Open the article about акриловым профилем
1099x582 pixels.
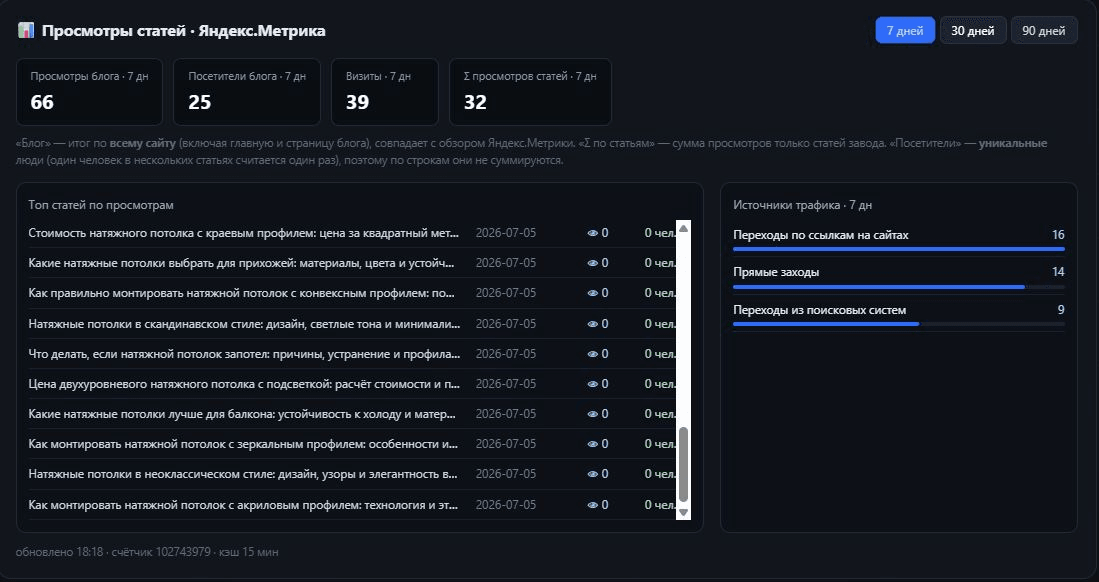(244, 505)
